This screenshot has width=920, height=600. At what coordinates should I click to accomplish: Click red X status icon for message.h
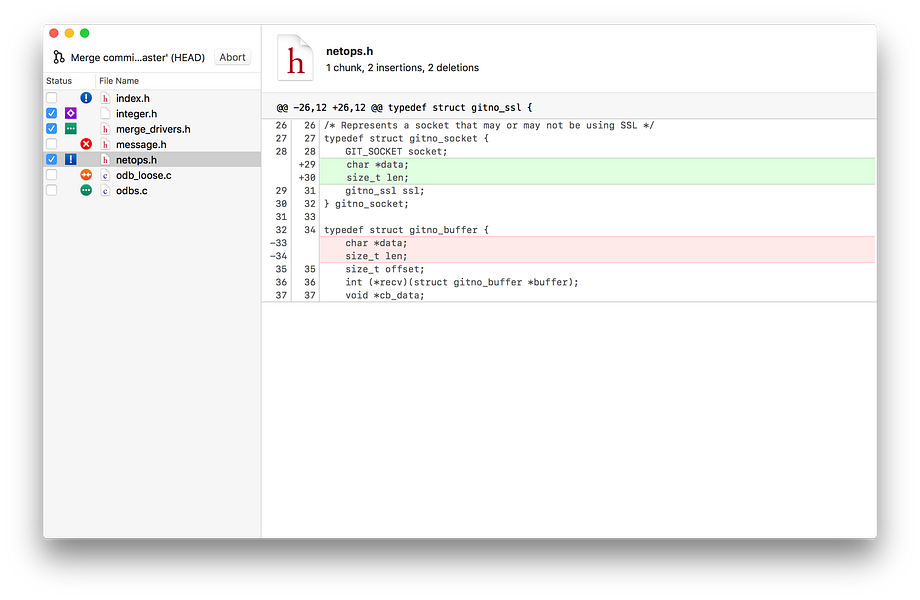[86, 144]
